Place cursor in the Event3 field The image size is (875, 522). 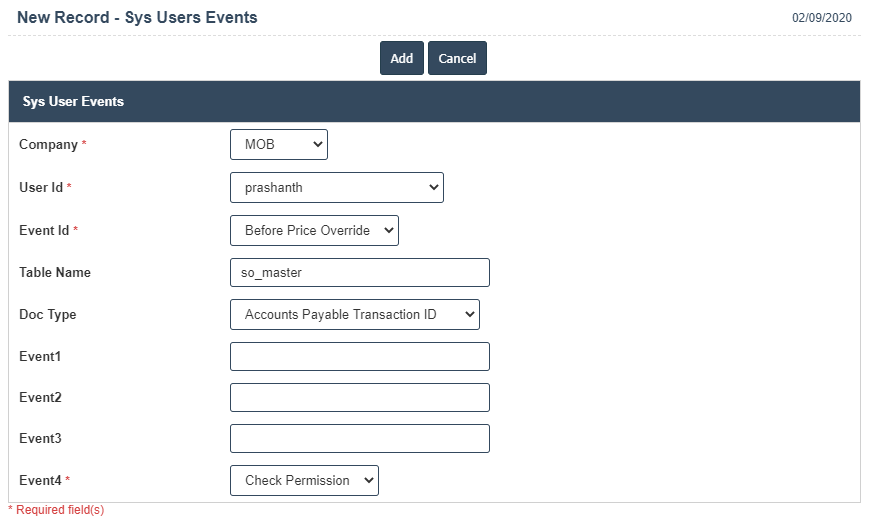pos(359,439)
